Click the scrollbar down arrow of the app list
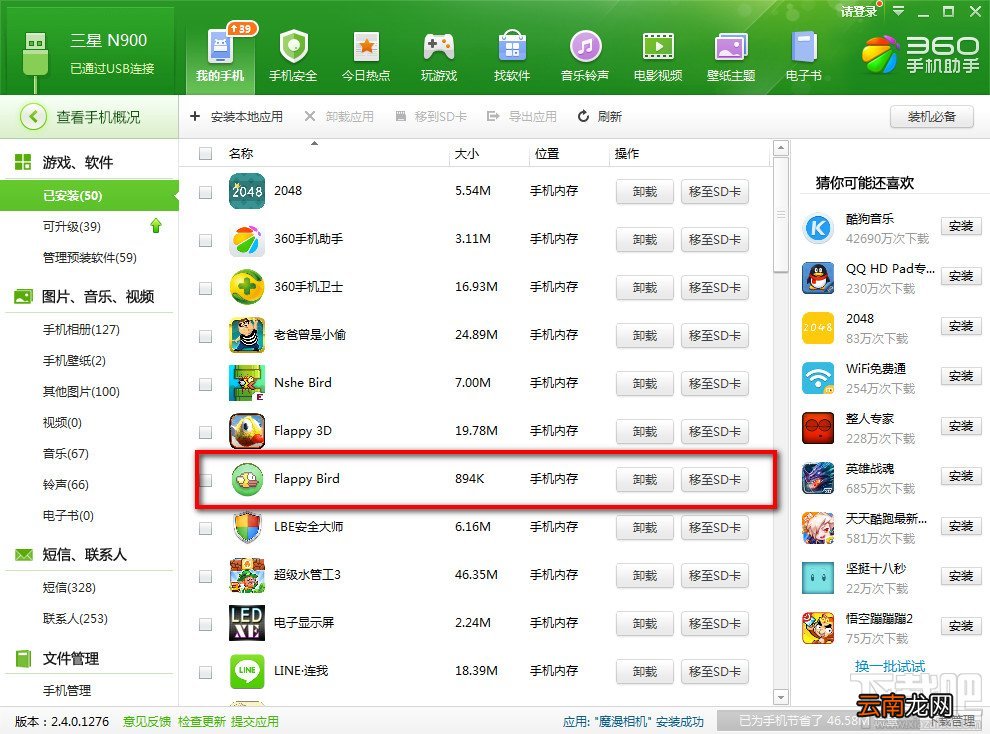Image resolution: width=990 pixels, height=734 pixels. [781, 697]
